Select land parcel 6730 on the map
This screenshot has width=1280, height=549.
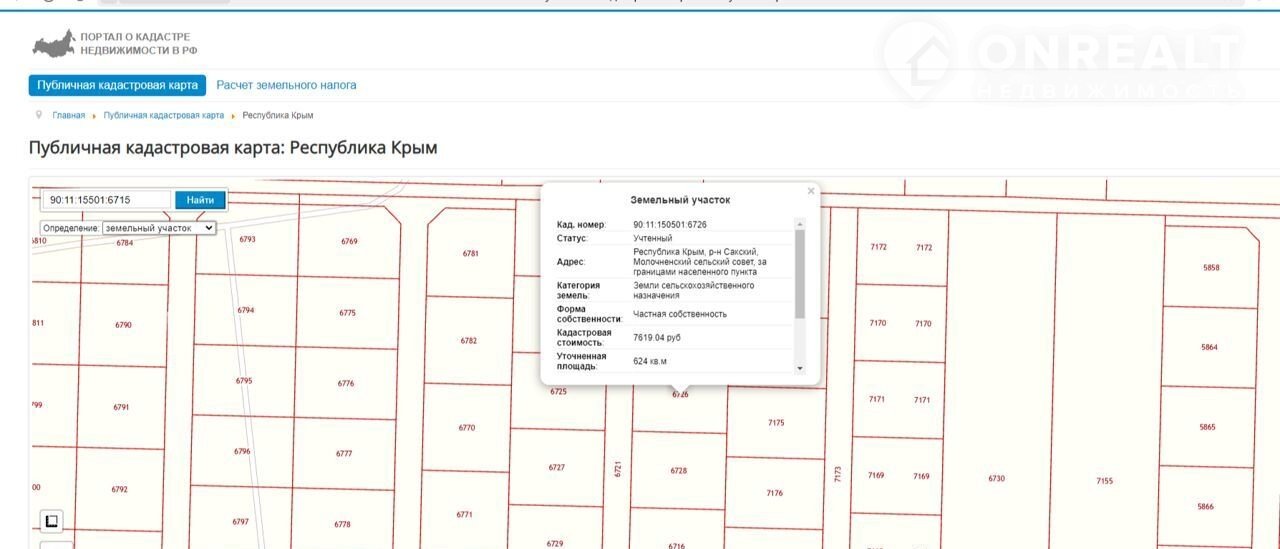tap(996, 479)
